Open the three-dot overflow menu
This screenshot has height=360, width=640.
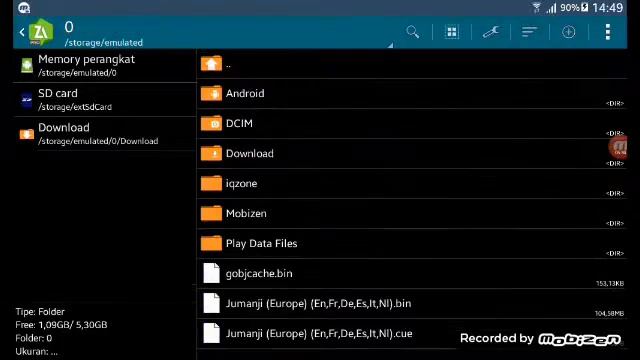tap(608, 32)
